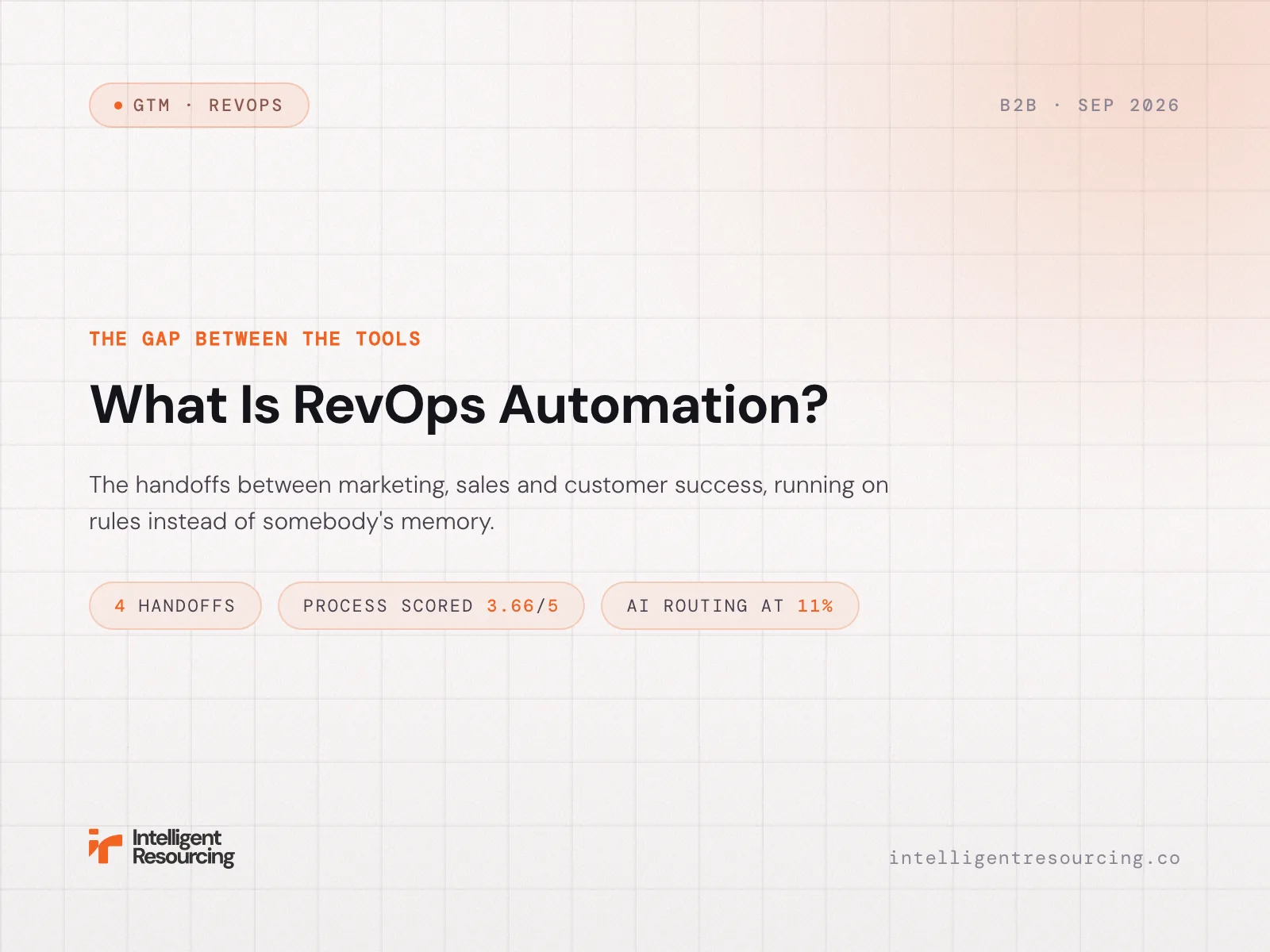The image size is (1270, 952).
Task: Click the 'PROCESS SCORED 3.66/5' pill
Action: pyautogui.click(x=431, y=606)
